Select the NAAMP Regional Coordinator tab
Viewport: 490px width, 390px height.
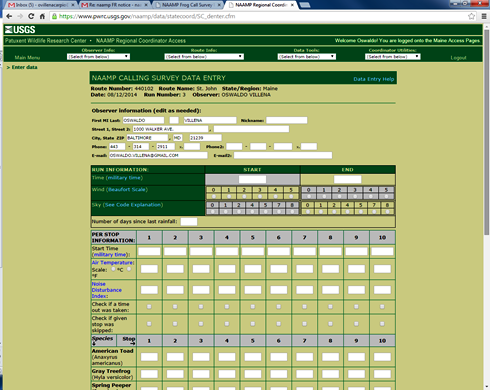pyautogui.click(x=261, y=5)
